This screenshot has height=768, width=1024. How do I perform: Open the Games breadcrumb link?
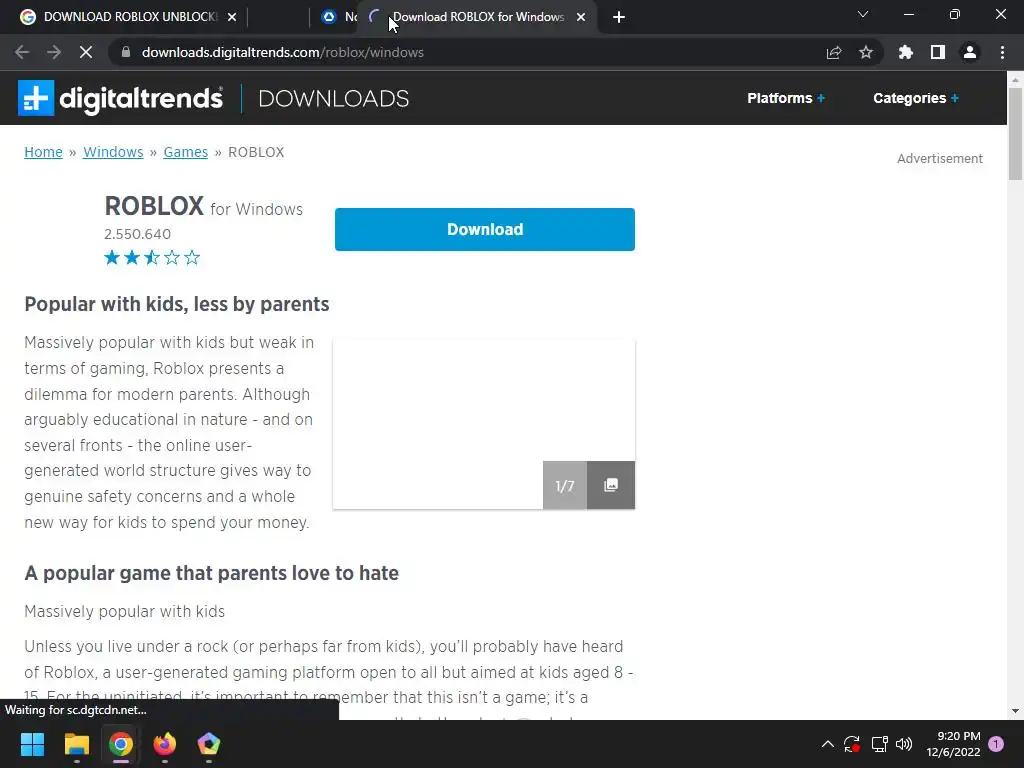tap(185, 152)
